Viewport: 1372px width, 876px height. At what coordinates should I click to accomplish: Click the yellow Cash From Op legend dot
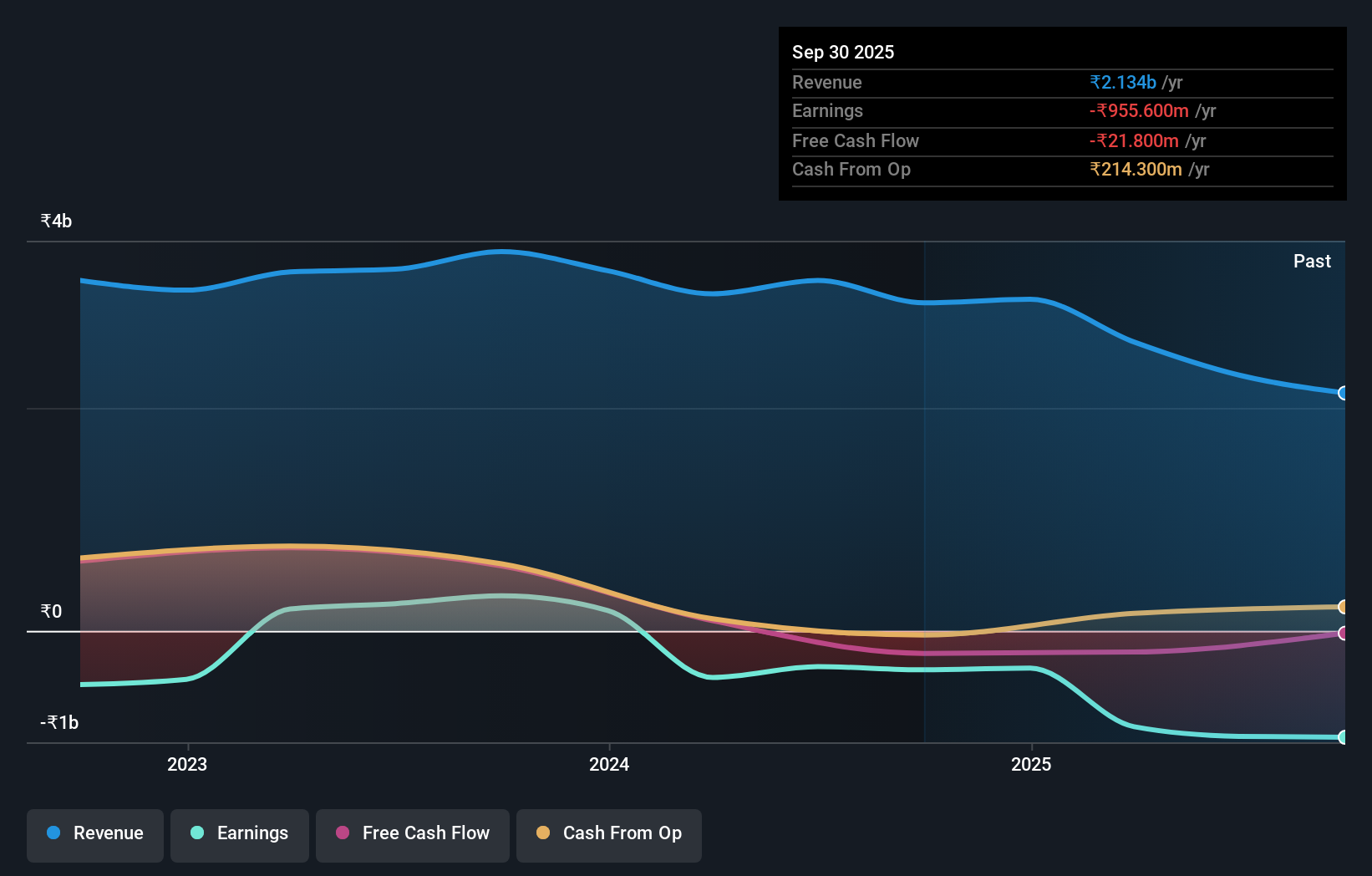(543, 833)
